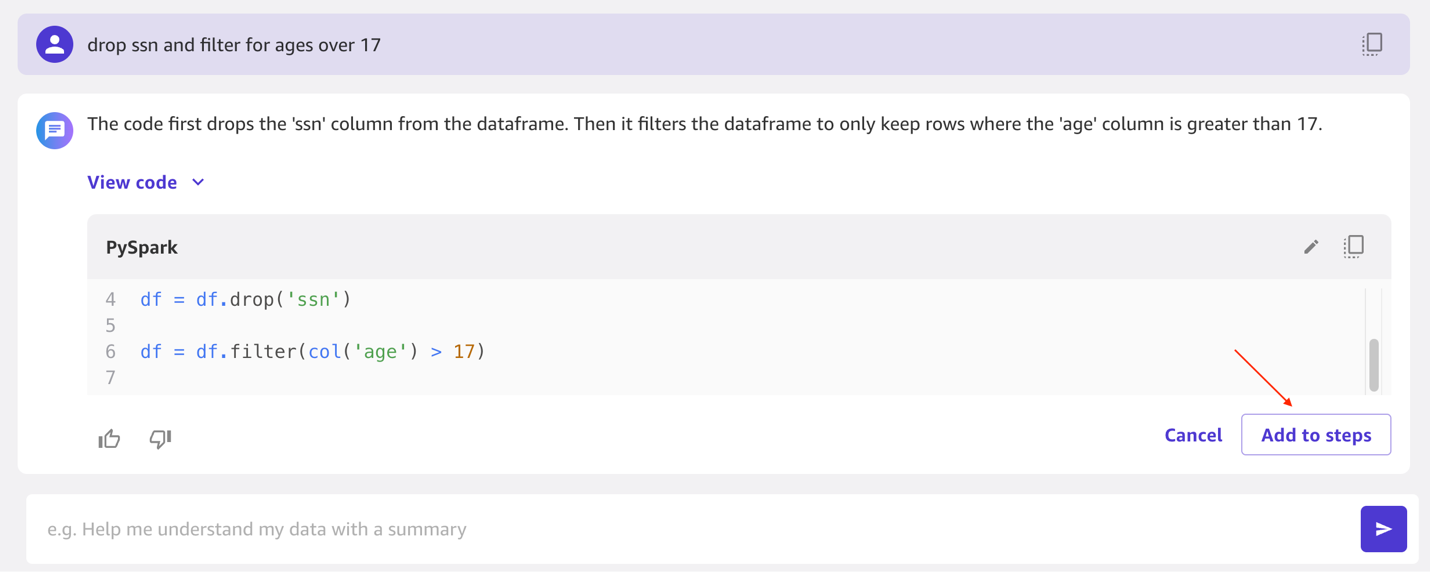Focus the chat prompt input field

pyautogui.click(x=692, y=529)
